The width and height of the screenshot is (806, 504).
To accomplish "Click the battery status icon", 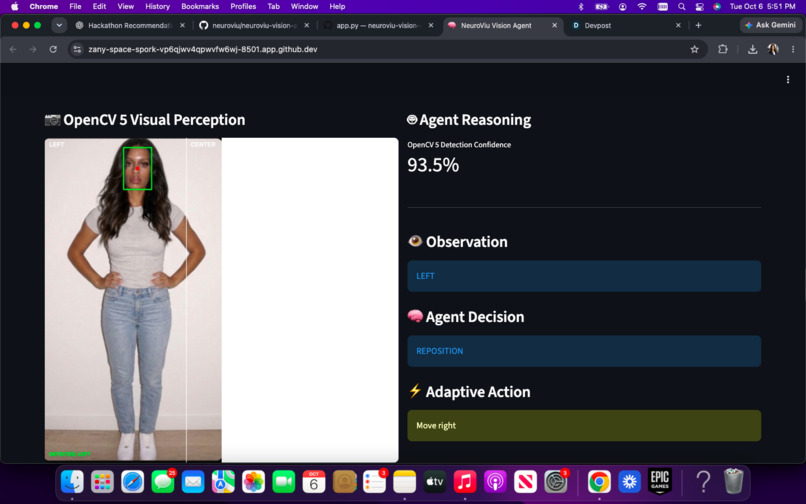I will click(601, 7).
